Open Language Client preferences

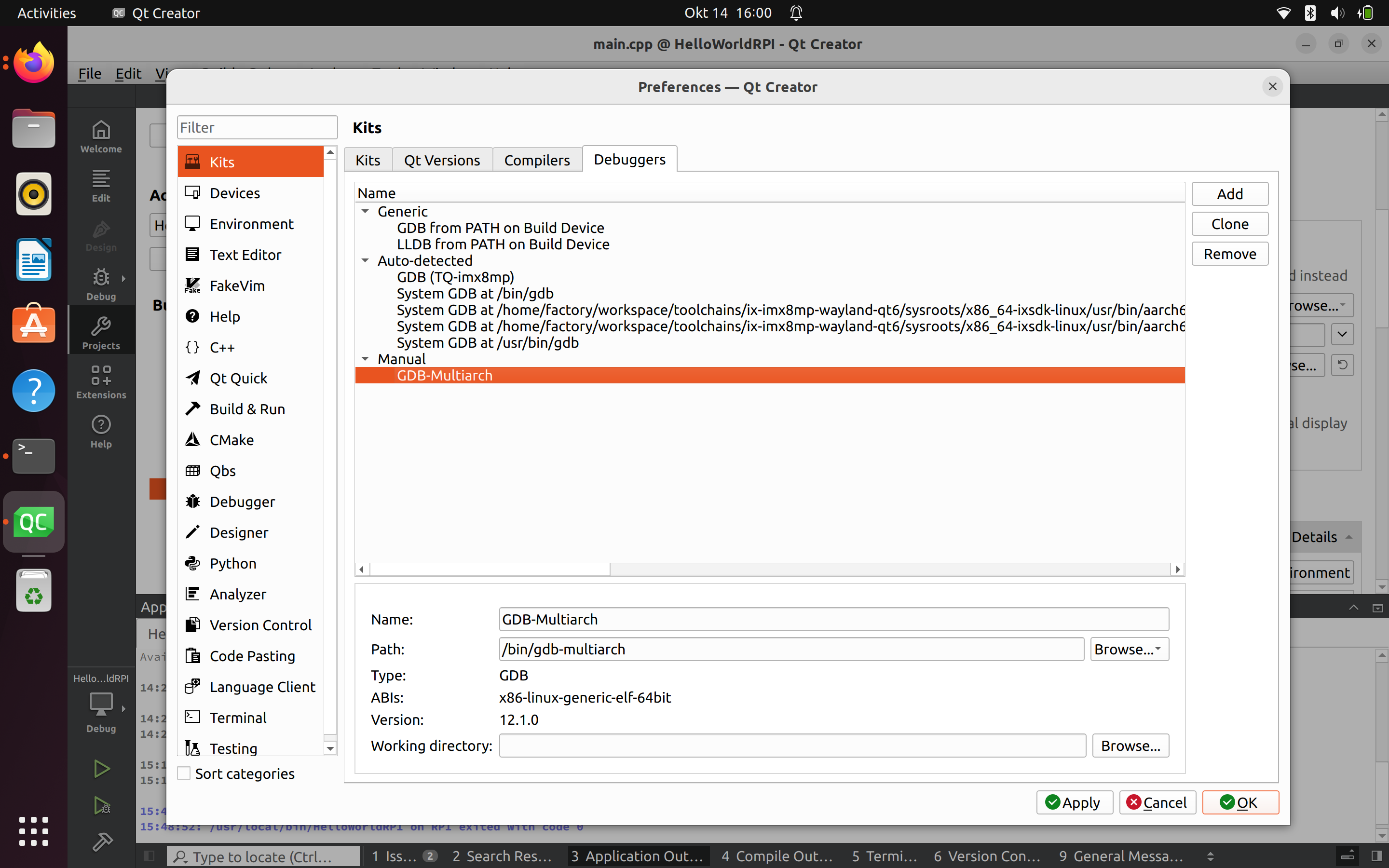coord(250,687)
